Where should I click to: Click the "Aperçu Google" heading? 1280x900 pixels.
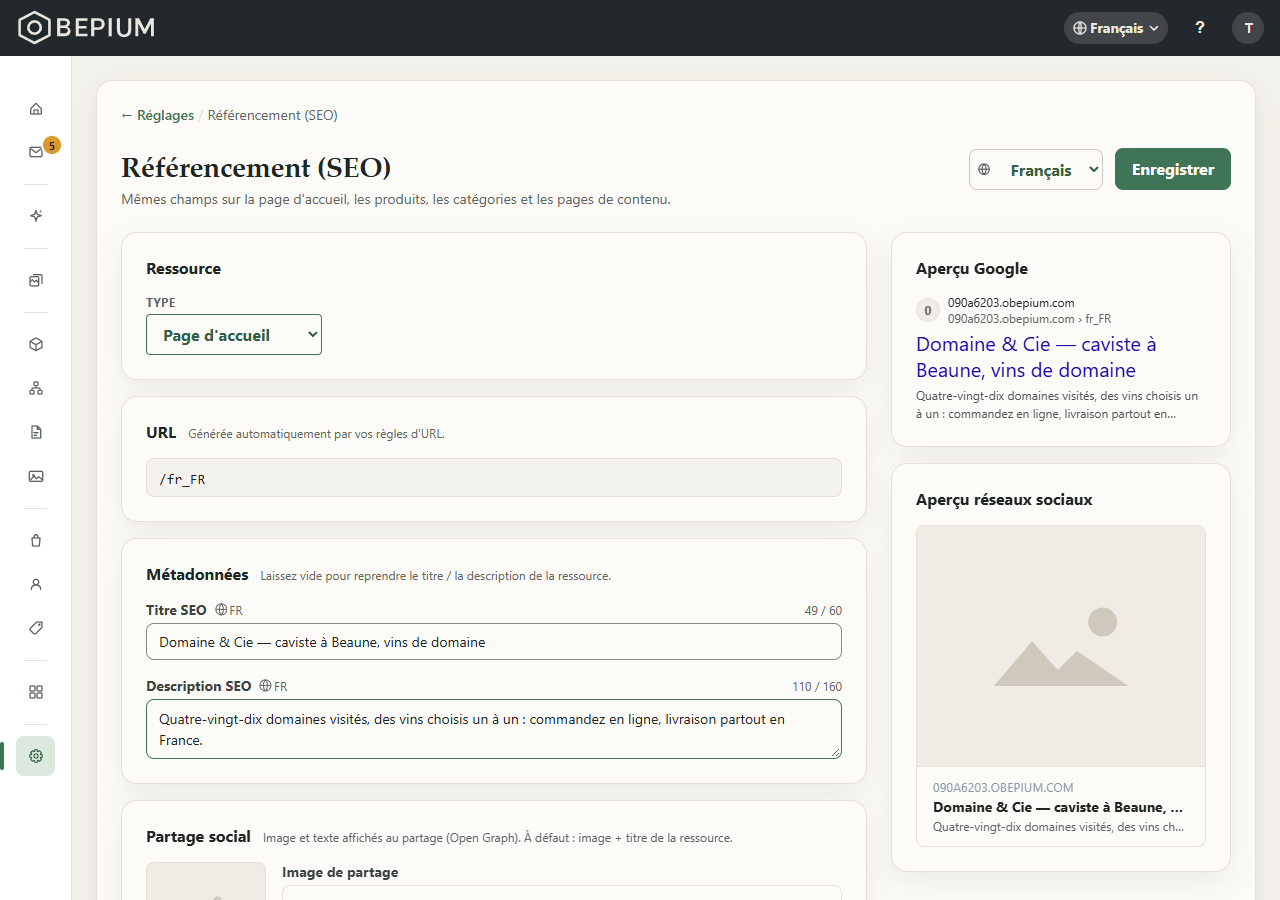(972, 269)
